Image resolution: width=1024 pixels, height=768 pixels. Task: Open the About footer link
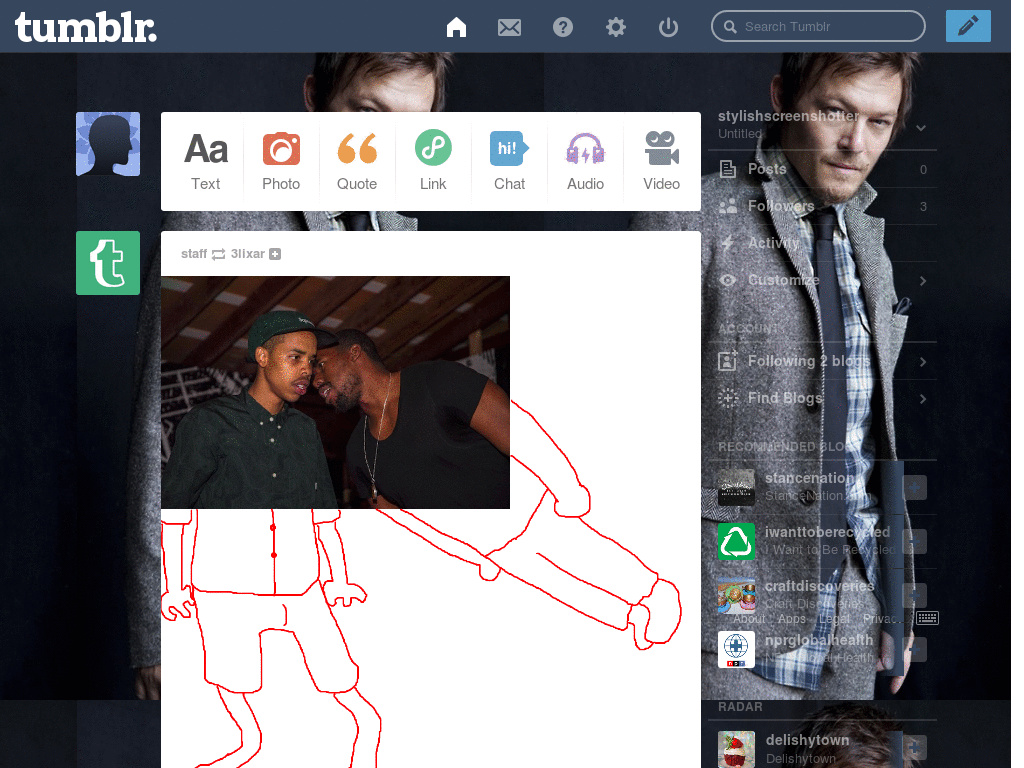coord(749,618)
